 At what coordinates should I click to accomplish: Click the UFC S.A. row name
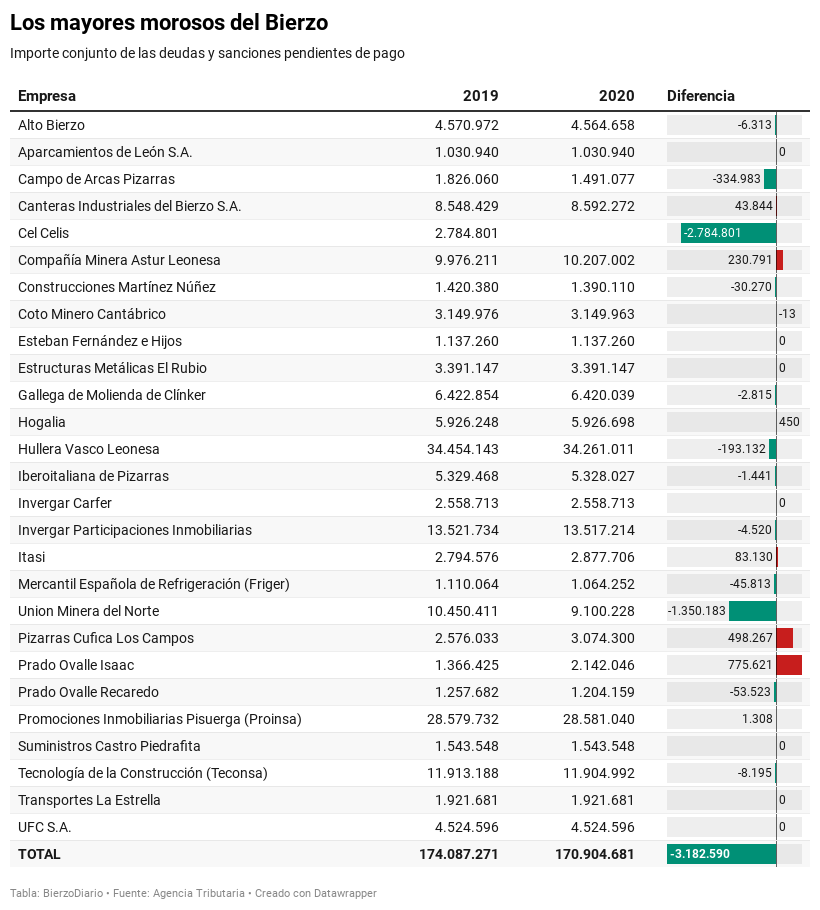tap(44, 827)
